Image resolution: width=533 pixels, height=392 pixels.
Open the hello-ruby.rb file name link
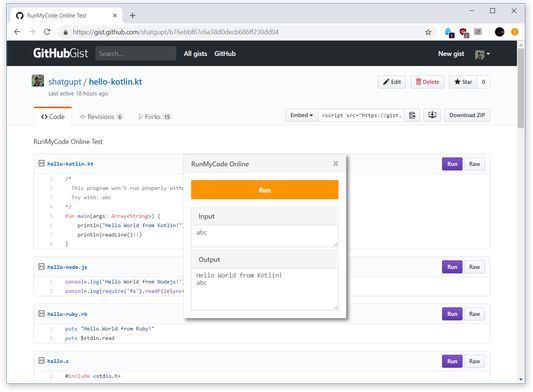click(67, 314)
